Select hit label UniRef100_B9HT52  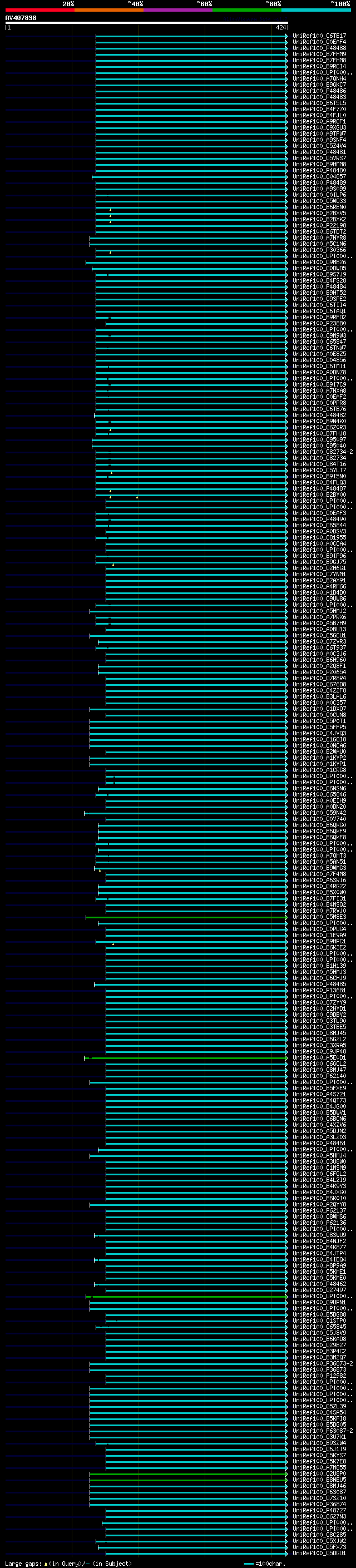click(319, 293)
